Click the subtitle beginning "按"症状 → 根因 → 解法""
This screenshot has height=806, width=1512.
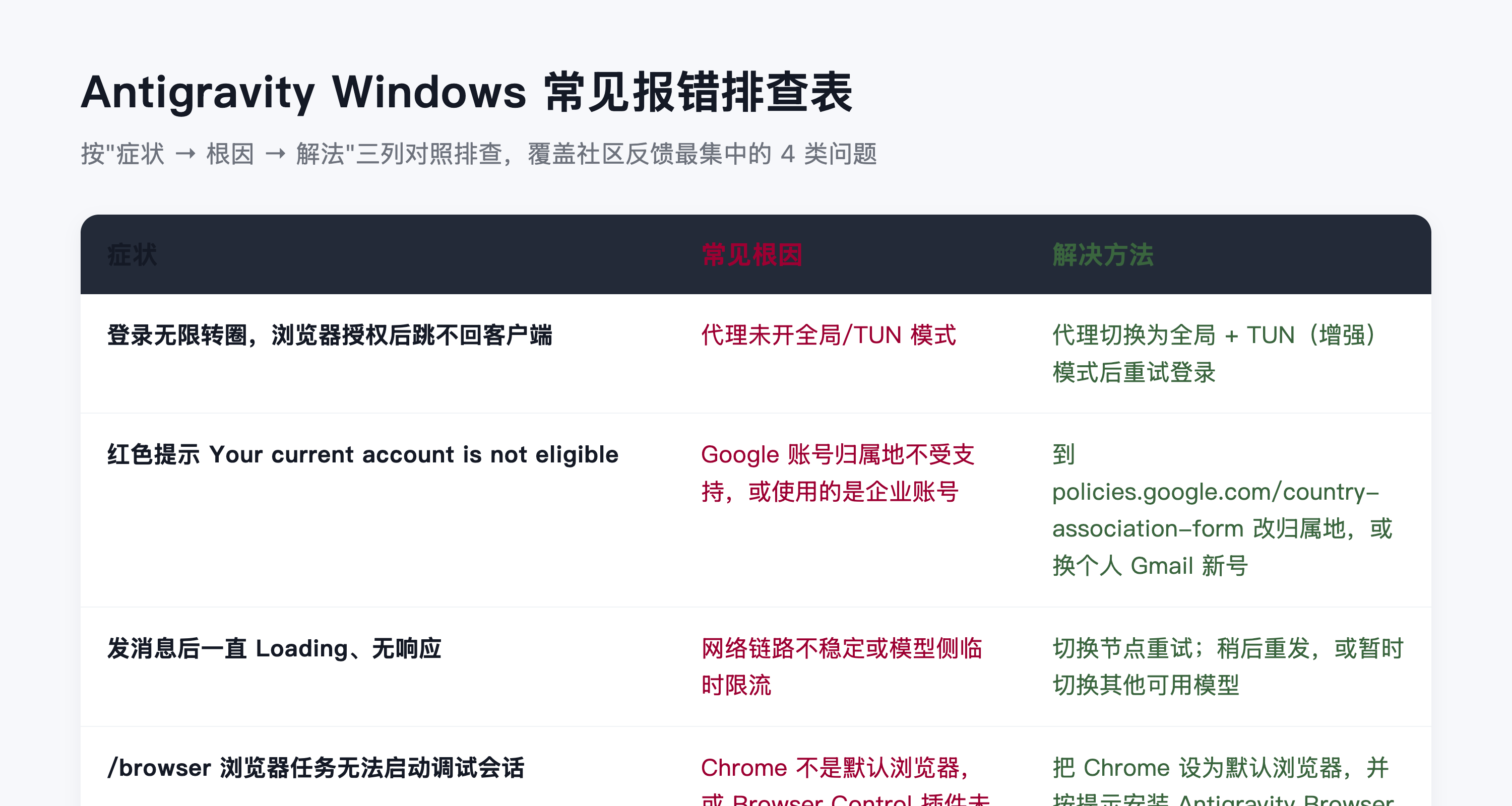[479, 154]
